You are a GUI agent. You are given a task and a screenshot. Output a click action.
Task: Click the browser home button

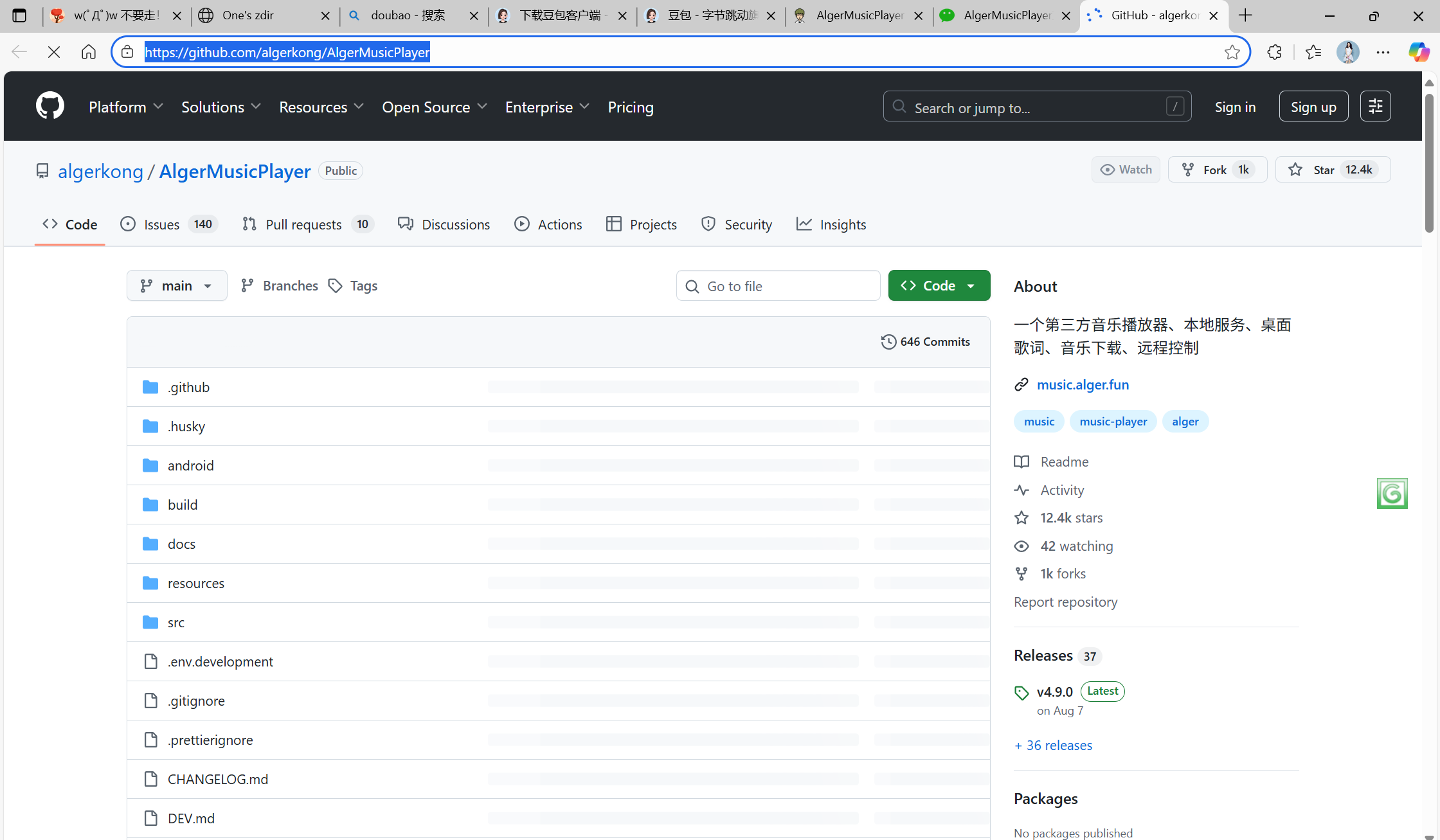(x=89, y=52)
